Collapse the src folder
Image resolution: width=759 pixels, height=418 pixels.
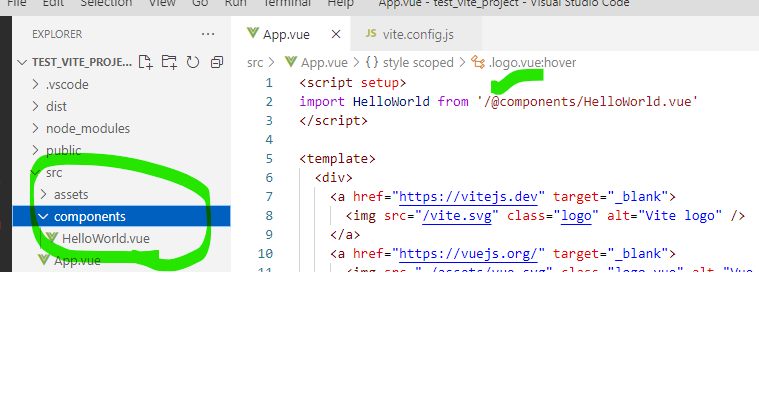point(35,173)
